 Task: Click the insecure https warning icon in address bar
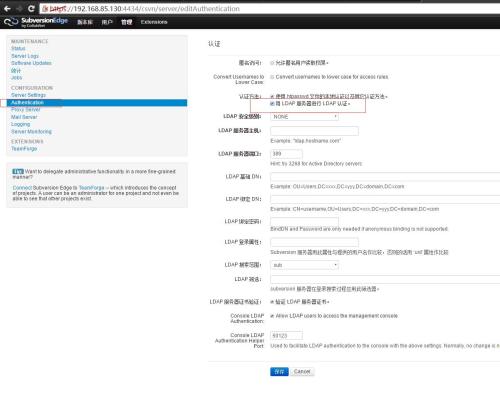point(45,9)
